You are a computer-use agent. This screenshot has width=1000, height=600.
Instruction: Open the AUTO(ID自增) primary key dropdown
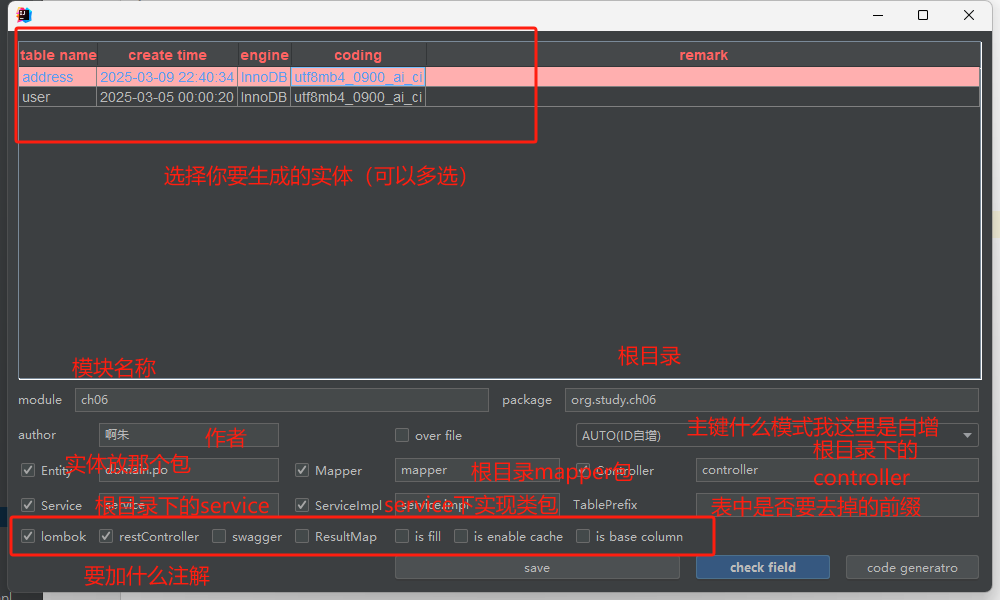pos(966,435)
